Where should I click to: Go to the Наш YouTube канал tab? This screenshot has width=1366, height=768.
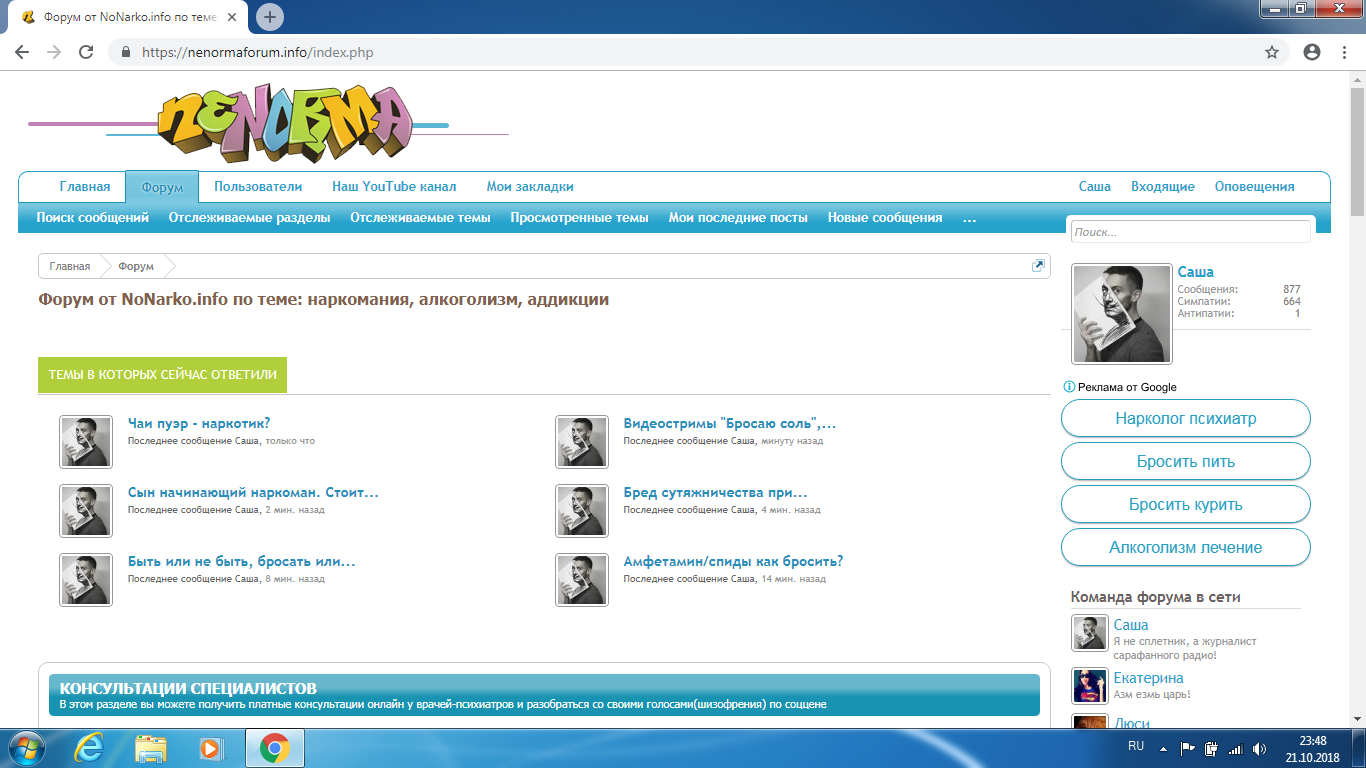pyautogui.click(x=394, y=187)
